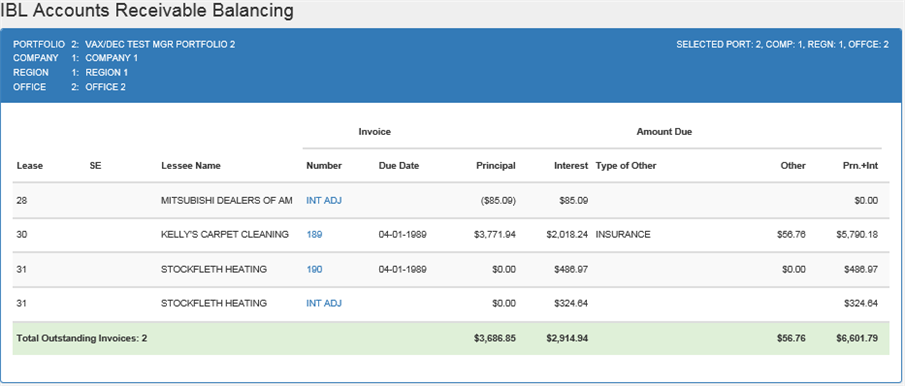Click the Type of Other column header
The height and width of the screenshot is (386, 905).
(x=626, y=166)
